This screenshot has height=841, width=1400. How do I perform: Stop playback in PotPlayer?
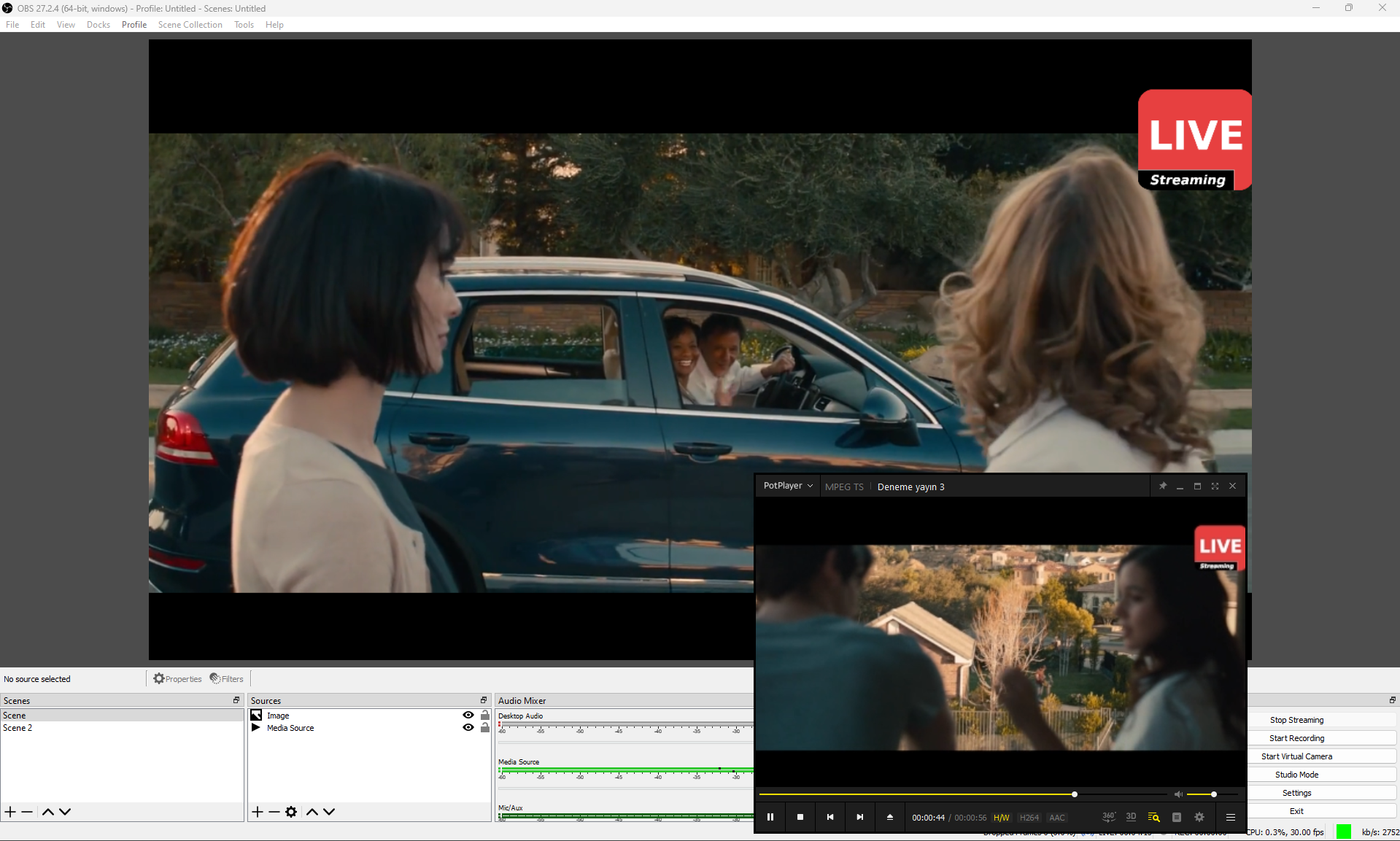point(800,817)
